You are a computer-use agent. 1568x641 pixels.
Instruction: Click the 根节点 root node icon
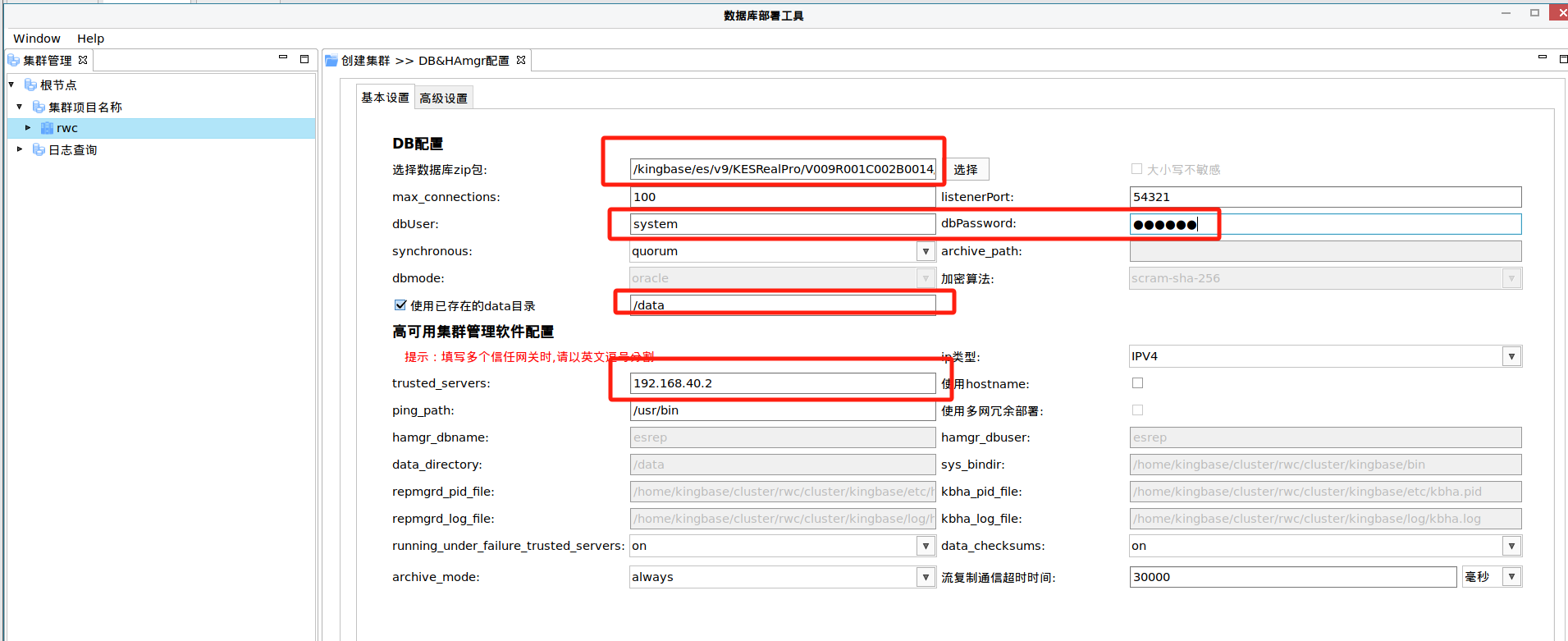pyautogui.click(x=30, y=85)
